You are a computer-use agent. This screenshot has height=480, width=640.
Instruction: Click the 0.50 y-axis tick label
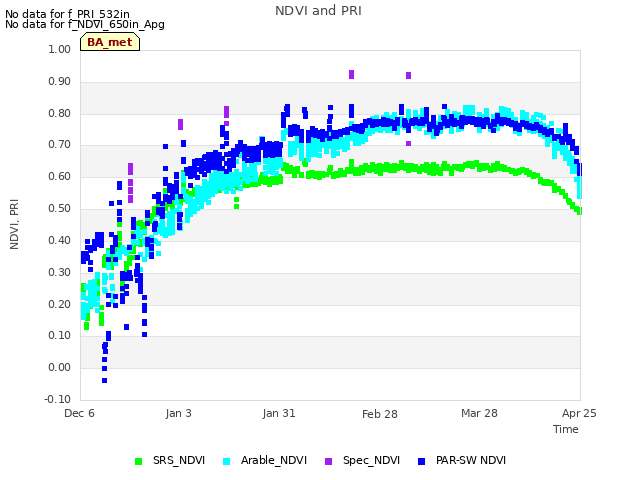[x=60, y=208]
